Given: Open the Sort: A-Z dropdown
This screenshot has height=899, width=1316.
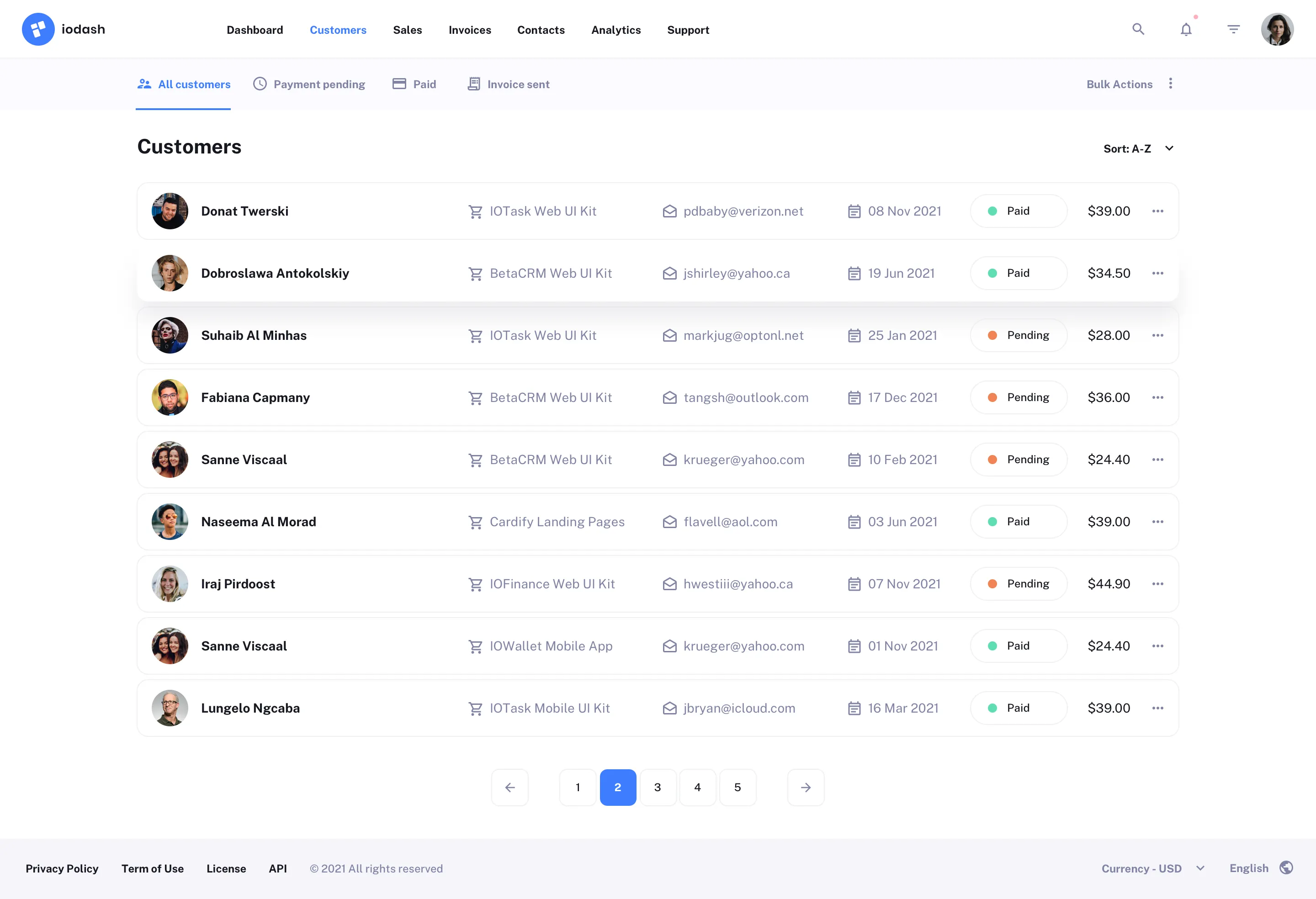Looking at the screenshot, I should tap(1139, 148).
